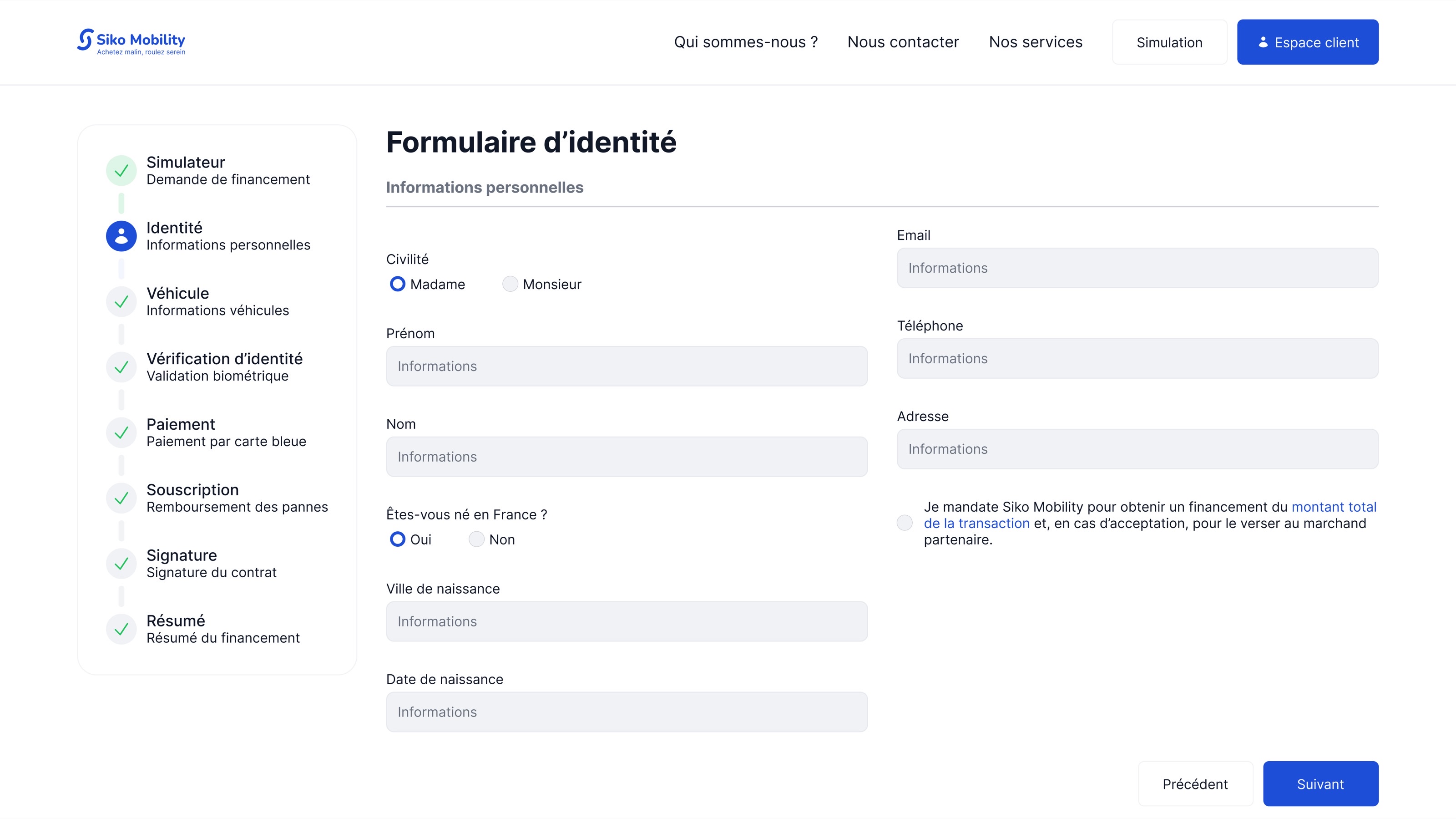Click the Identité step person icon
The height and width of the screenshot is (819, 1456).
pyautogui.click(x=121, y=236)
